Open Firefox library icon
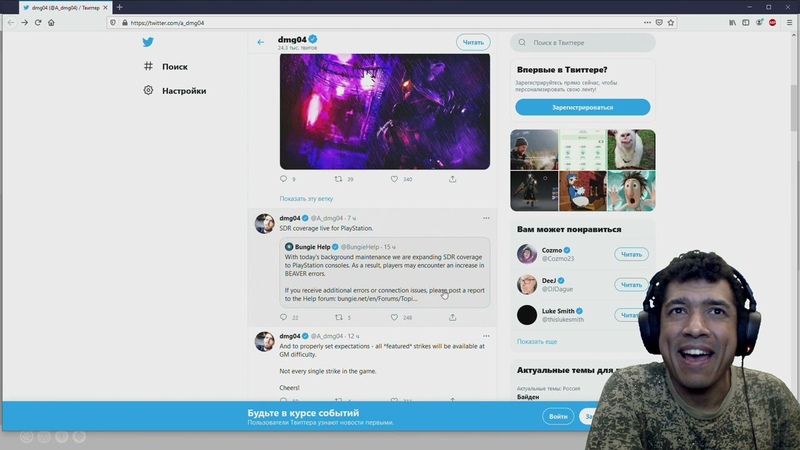The image size is (800, 450). pos(732,22)
